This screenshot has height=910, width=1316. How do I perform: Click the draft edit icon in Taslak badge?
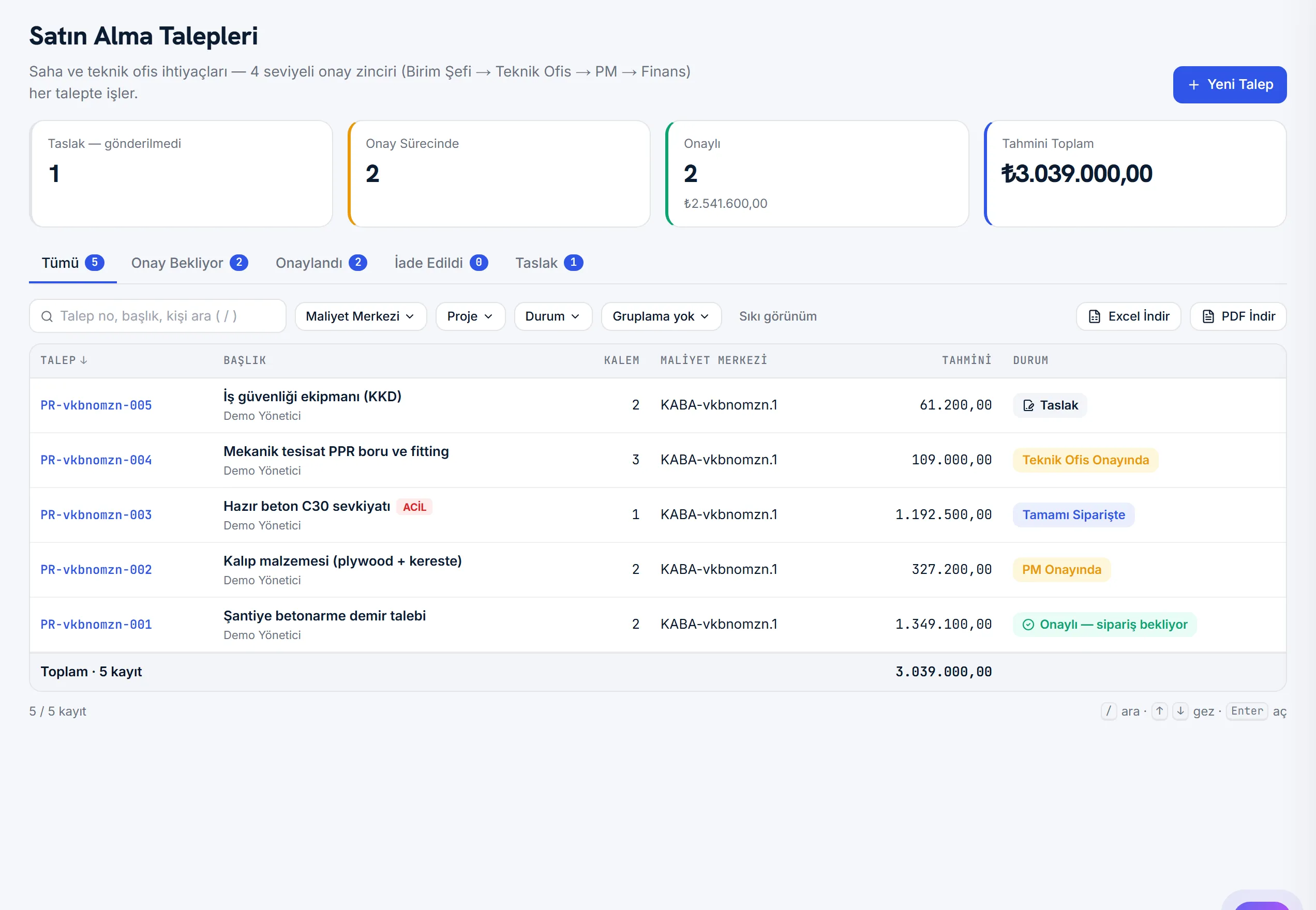click(1028, 405)
